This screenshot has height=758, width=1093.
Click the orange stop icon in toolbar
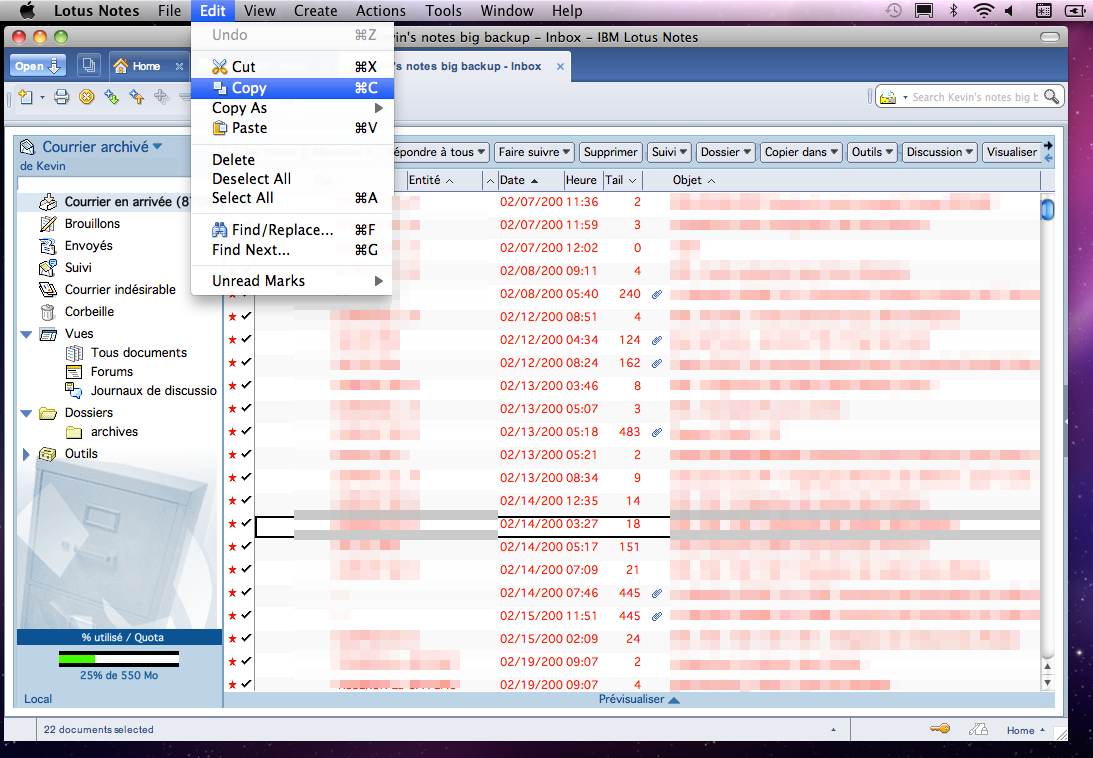tap(86, 97)
